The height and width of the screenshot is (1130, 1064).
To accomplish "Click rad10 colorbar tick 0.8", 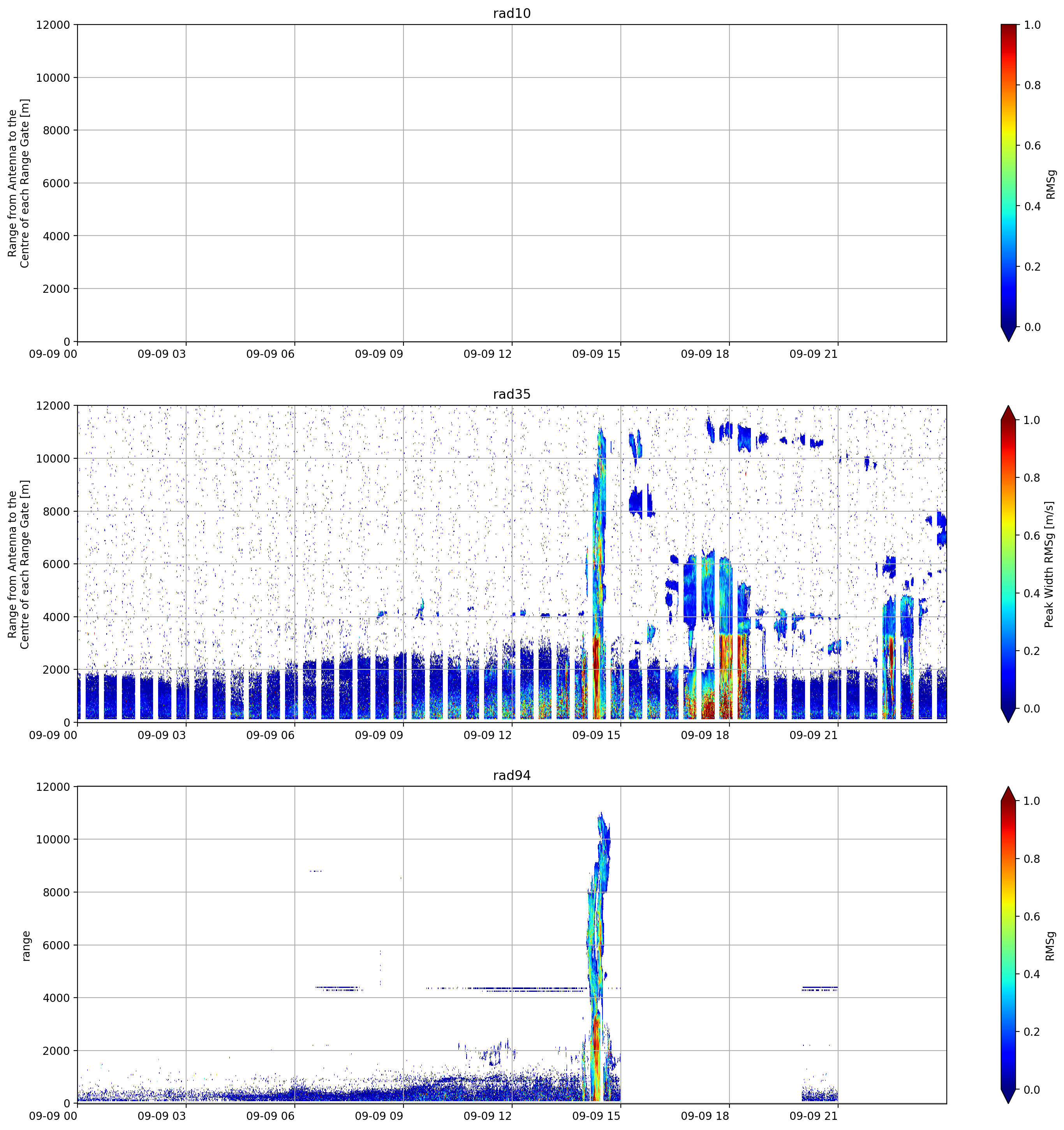I will tap(1032, 85).
